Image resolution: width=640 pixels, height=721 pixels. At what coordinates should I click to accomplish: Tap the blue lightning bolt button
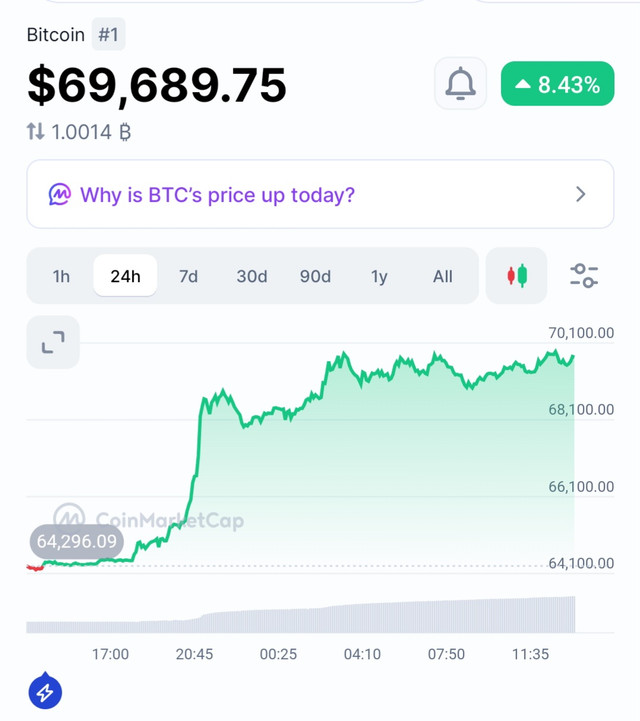[45, 691]
